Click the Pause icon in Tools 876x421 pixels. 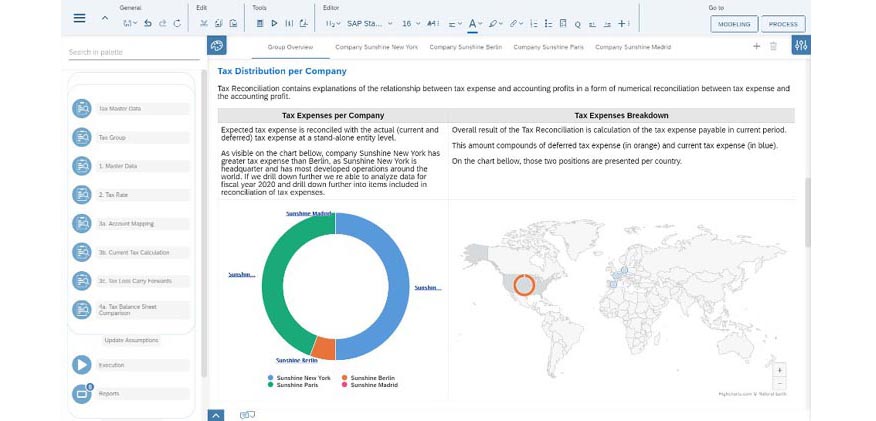pos(289,23)
